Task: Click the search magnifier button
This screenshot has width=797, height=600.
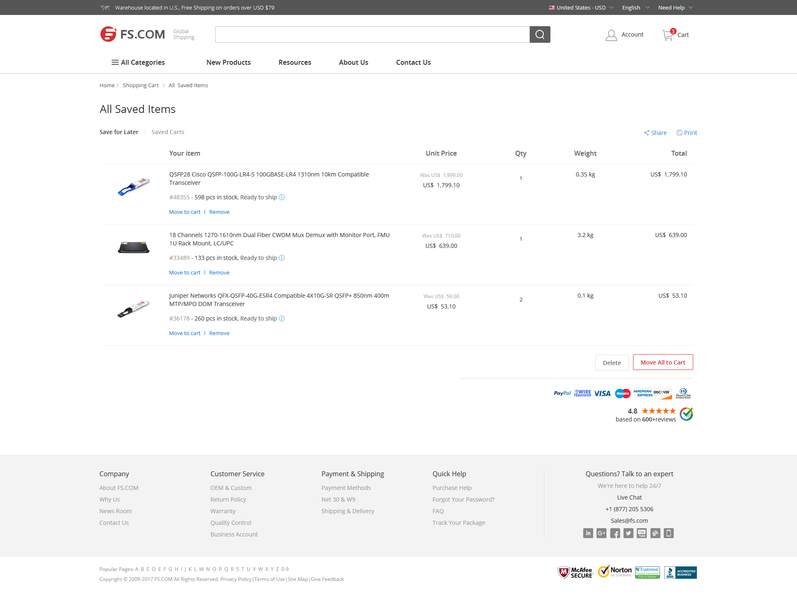Action: coord(540,35)
